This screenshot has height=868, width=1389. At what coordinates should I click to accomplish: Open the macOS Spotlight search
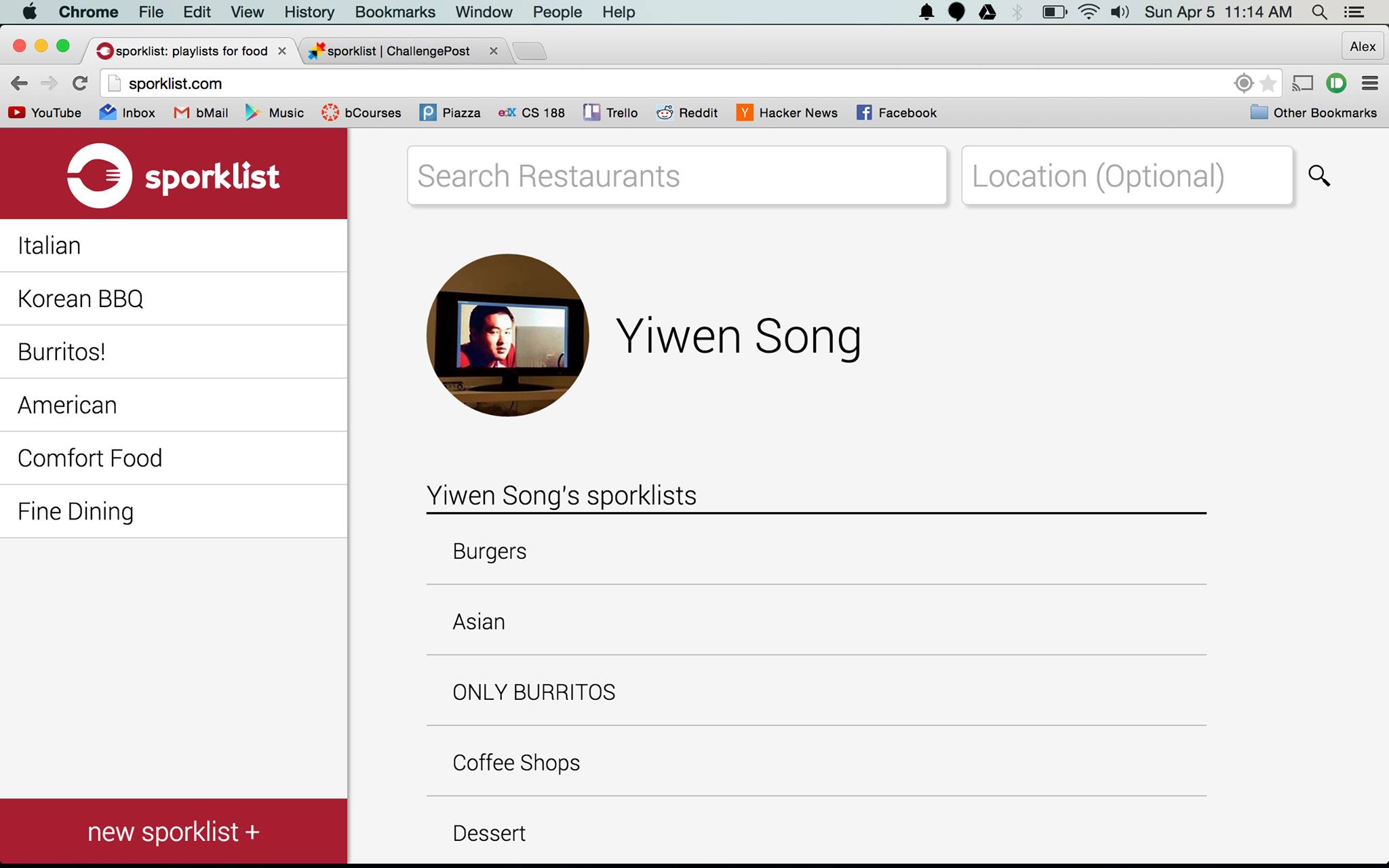tap(1319, 12)
